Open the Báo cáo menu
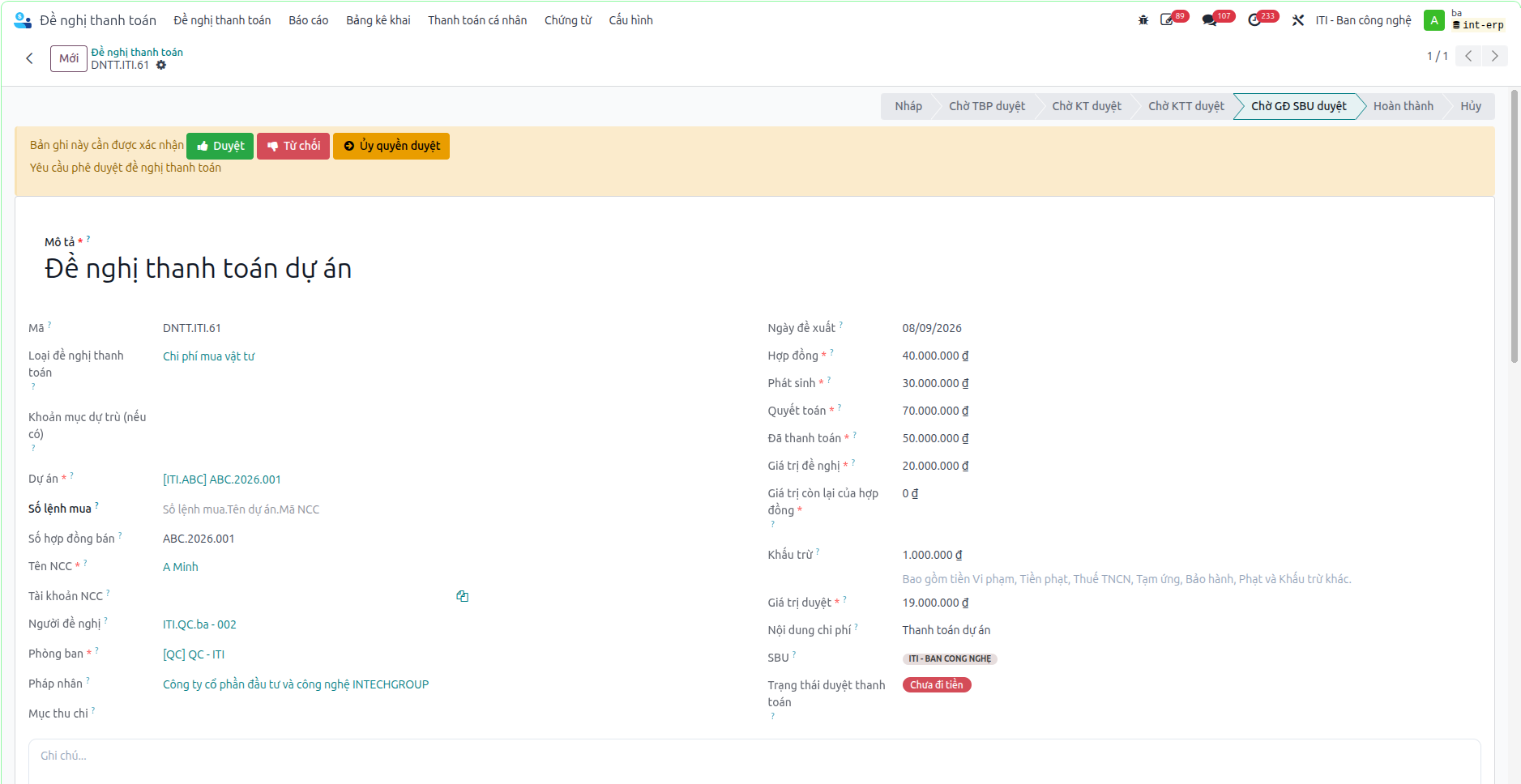This screenshot has width=1521, height=784. point(308,20)
